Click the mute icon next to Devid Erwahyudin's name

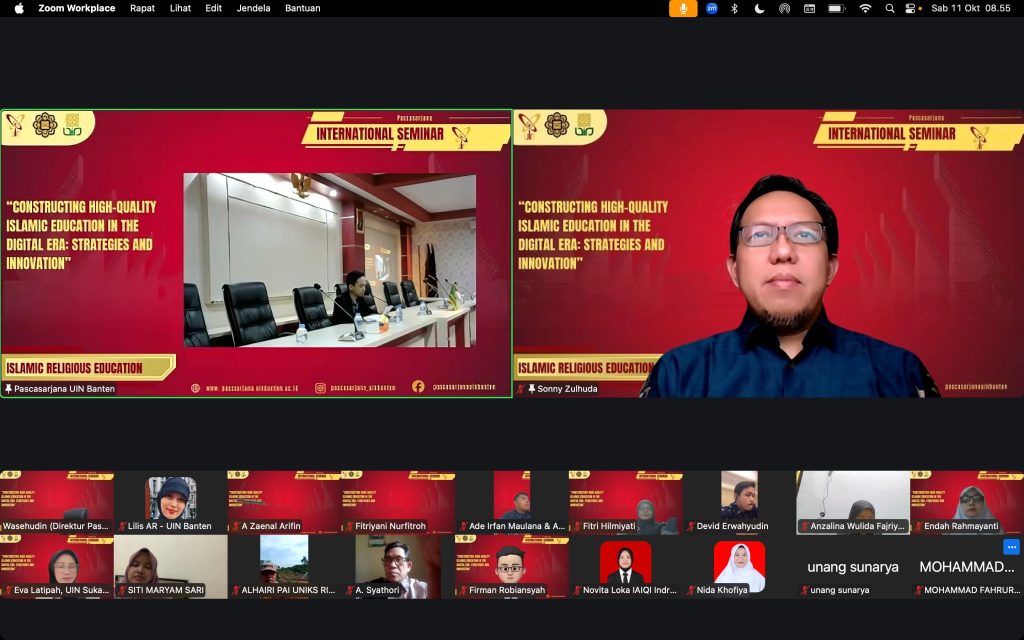click(691, 526)
